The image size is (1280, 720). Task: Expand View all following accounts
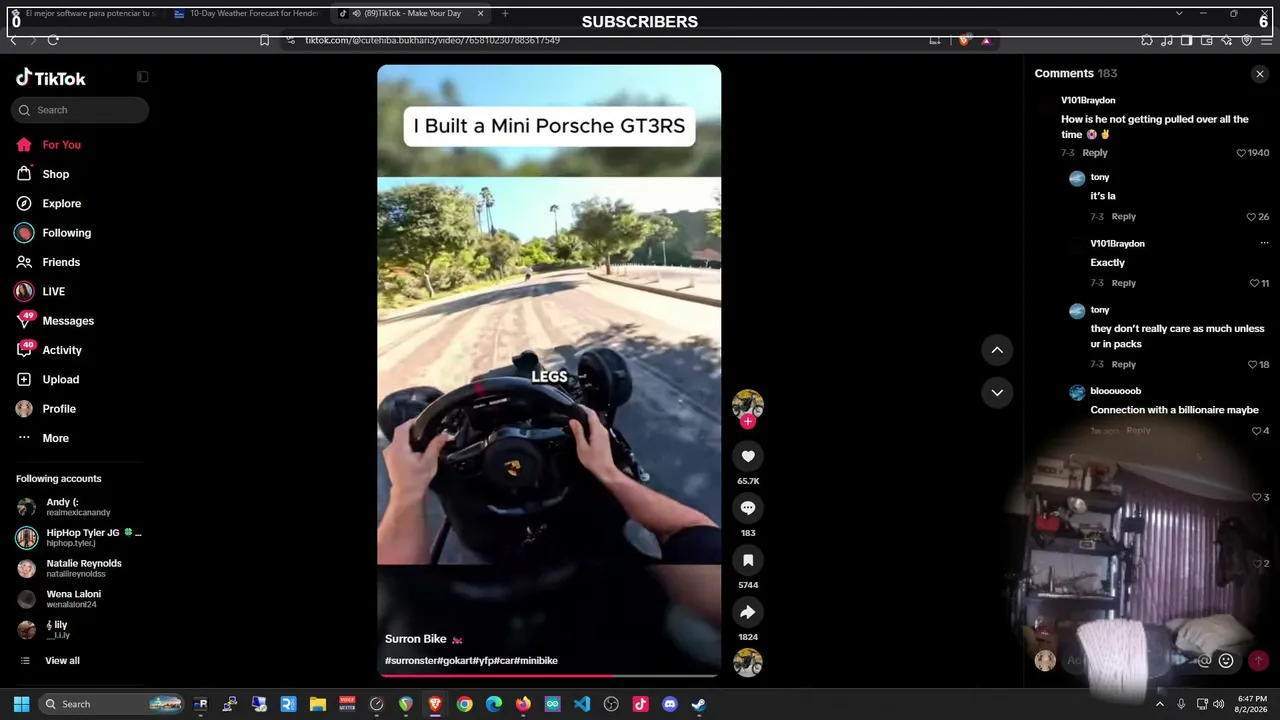(x=50, y=661)
